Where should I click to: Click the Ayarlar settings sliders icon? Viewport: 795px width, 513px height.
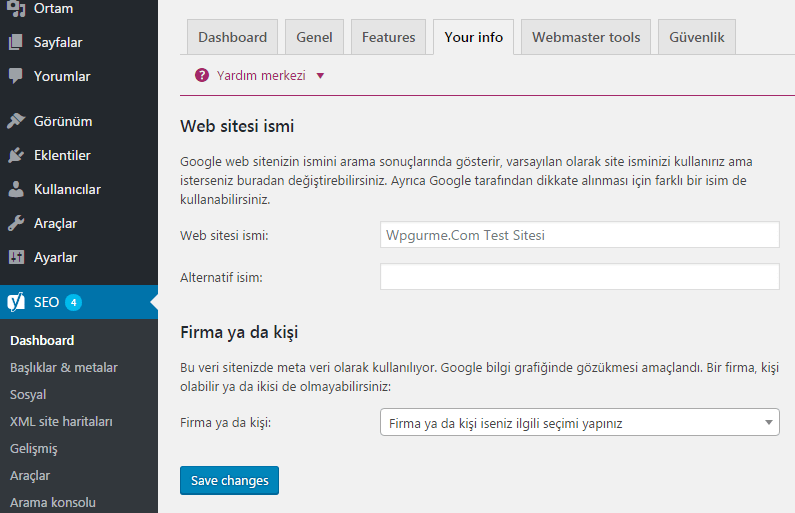(x=16, y=257)
